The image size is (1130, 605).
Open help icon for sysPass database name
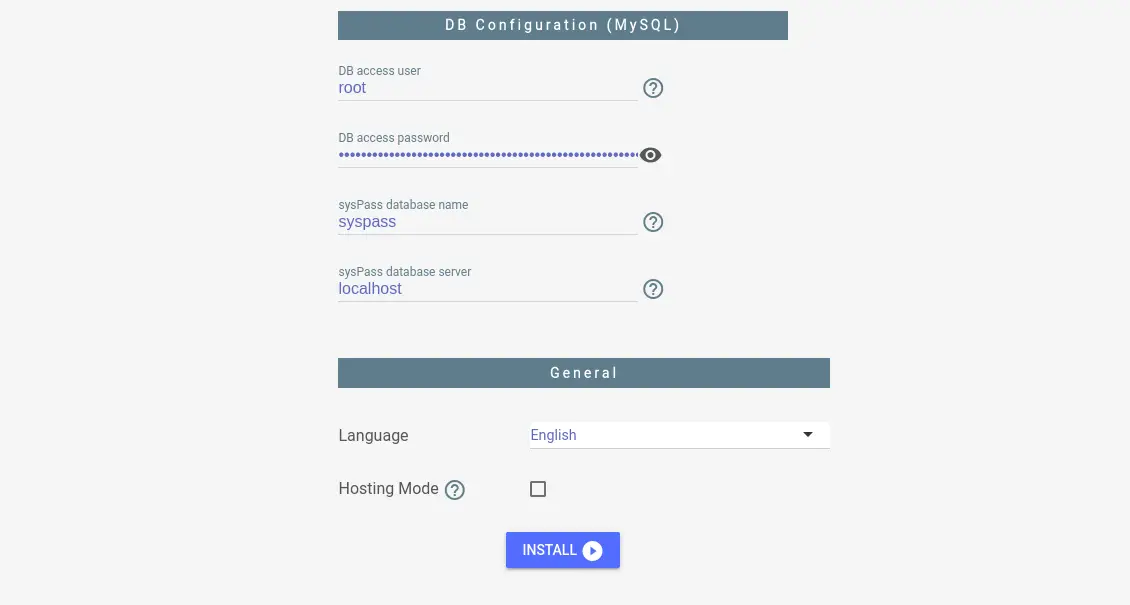(653, 222)
